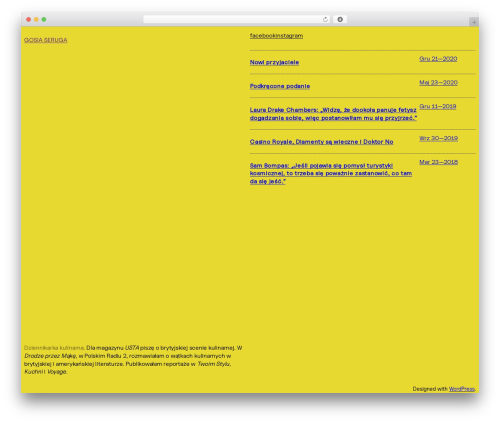Click the italic word Voyage in bio

(57, 372)
